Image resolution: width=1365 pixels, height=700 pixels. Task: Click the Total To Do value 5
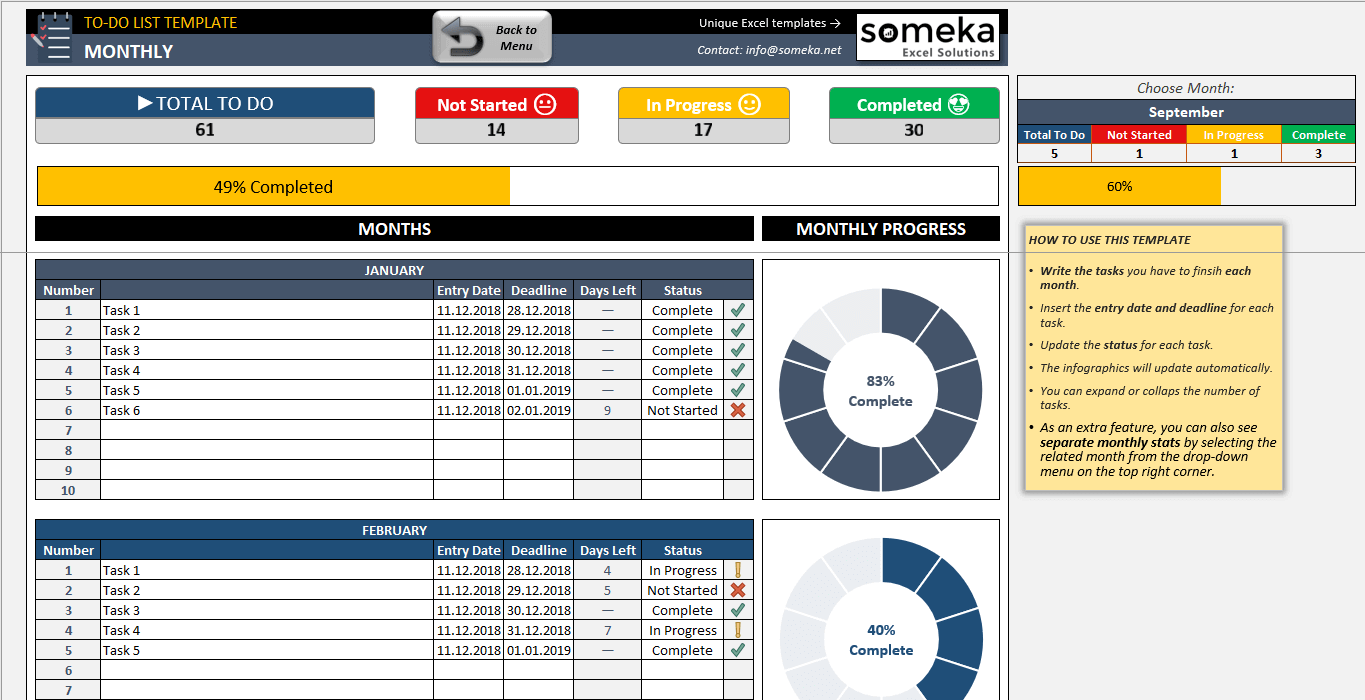(1054, 153)
